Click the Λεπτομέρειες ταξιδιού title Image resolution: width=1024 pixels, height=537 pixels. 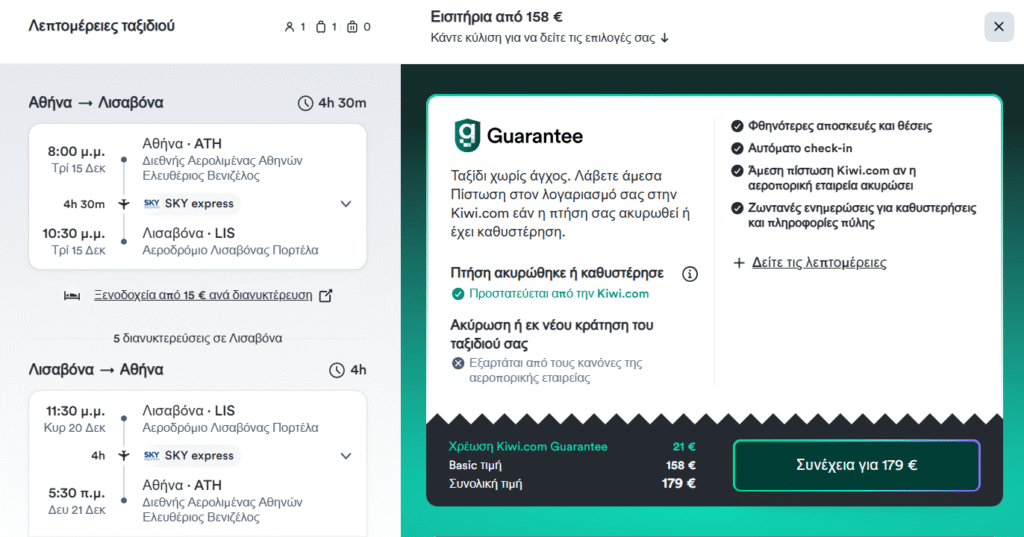point(101,26)
